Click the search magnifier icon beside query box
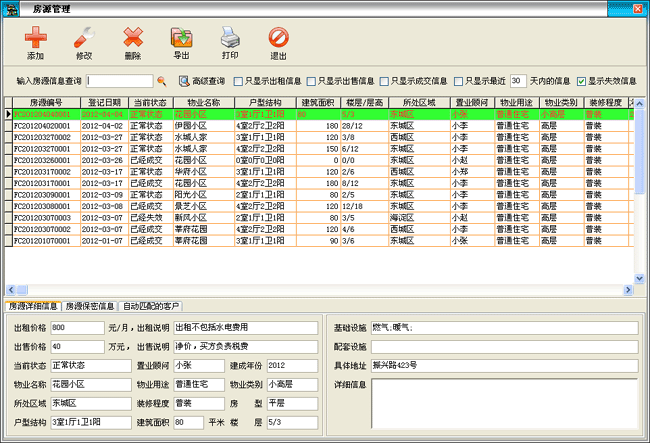This screenshot has height=443, width=650. pos(162,81)
